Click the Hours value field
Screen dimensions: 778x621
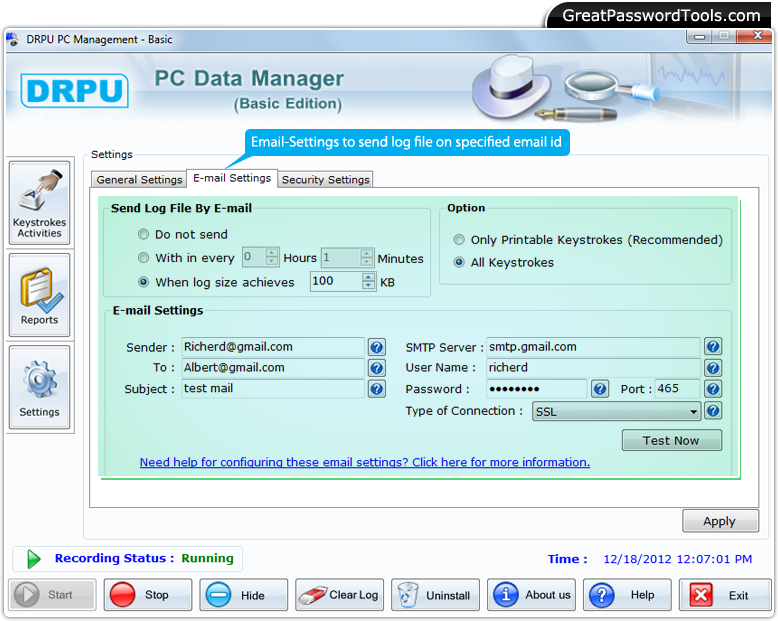click(254, 257)
